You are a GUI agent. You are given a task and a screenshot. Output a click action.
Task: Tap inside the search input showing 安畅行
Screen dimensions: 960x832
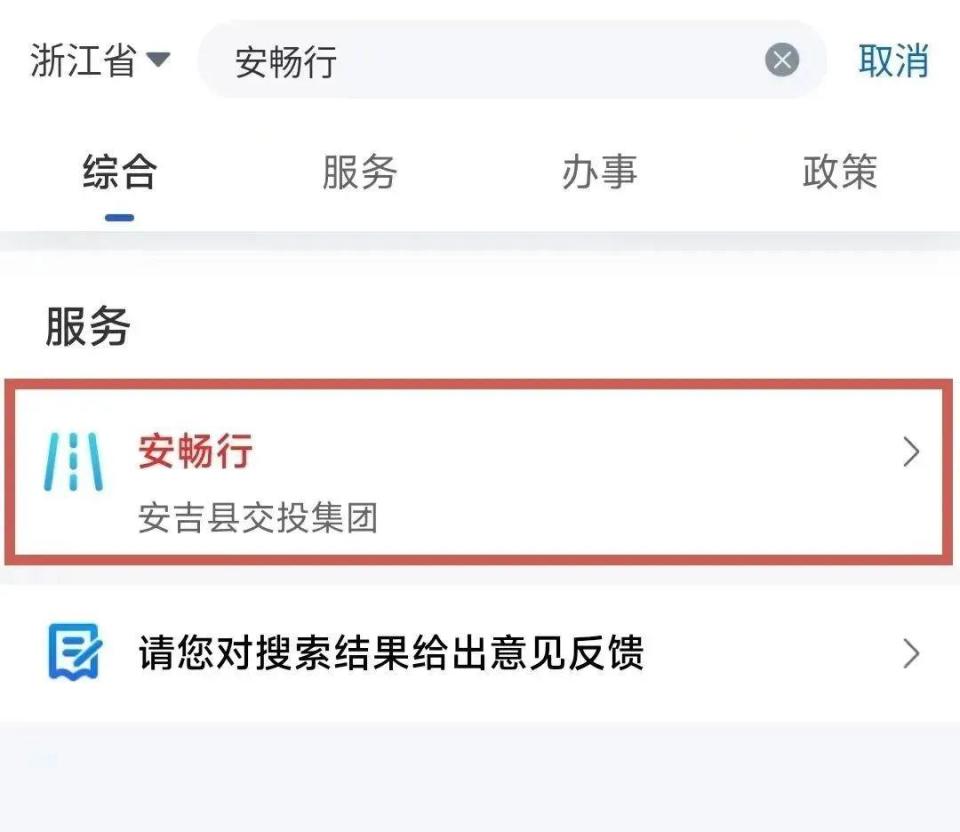click(x=400, y=60)
